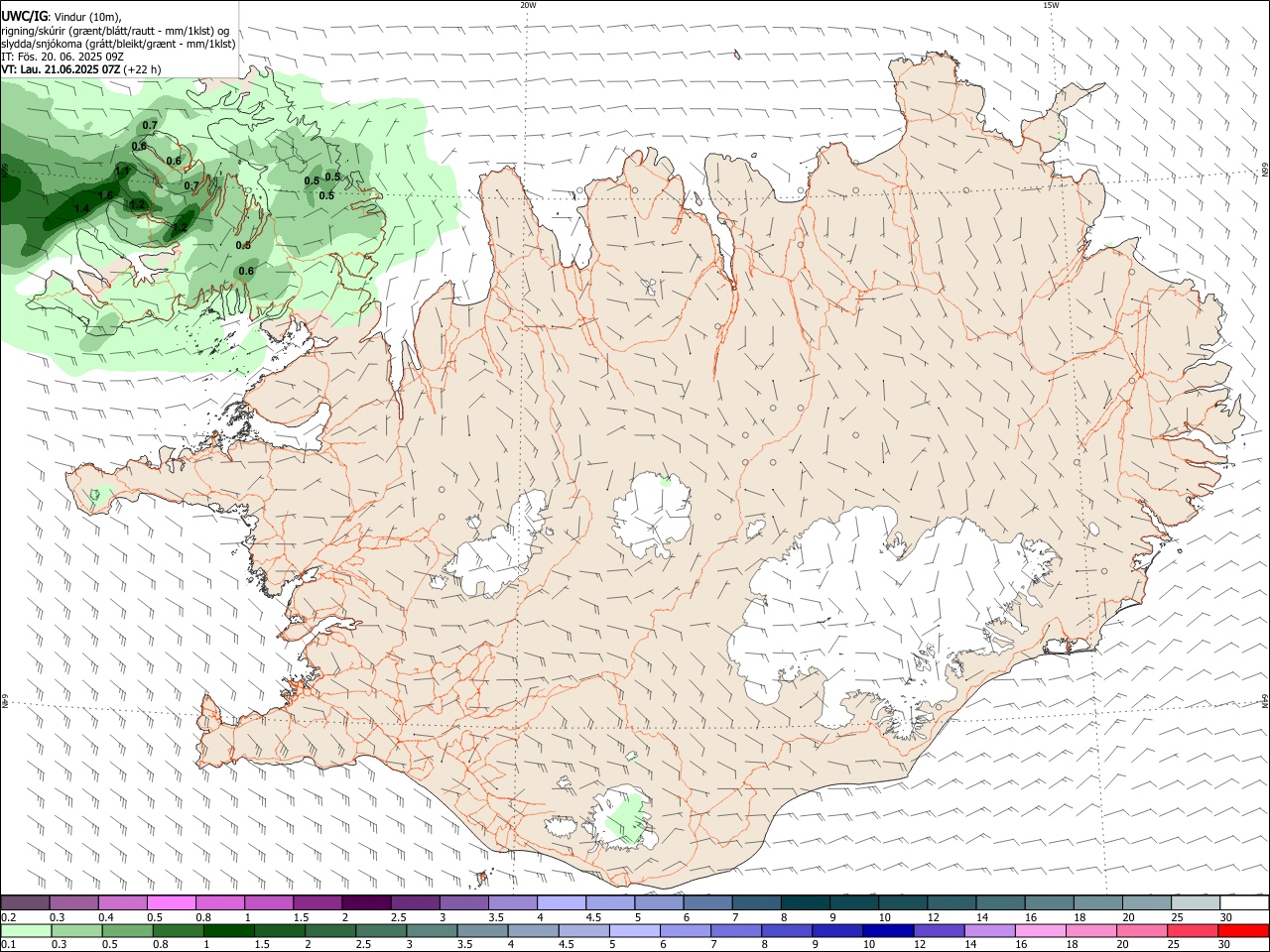
Task: Click the 'rigning/skúrir' description line
Action: point(115,30)
